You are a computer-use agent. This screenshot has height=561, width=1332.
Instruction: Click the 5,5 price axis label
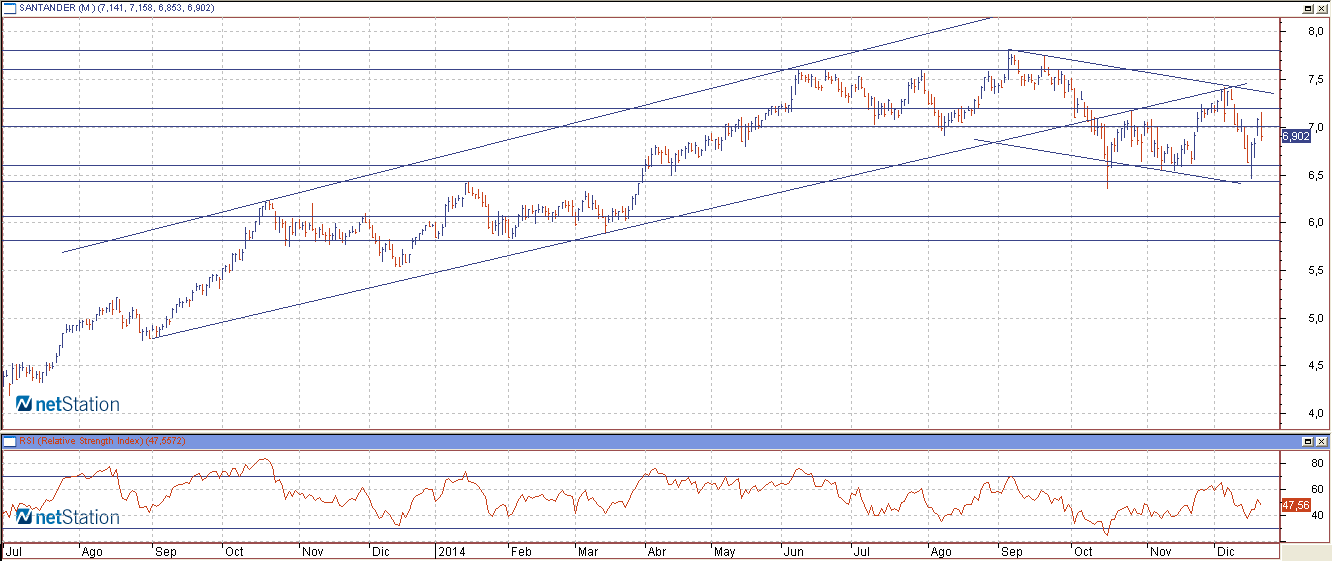1316,270
